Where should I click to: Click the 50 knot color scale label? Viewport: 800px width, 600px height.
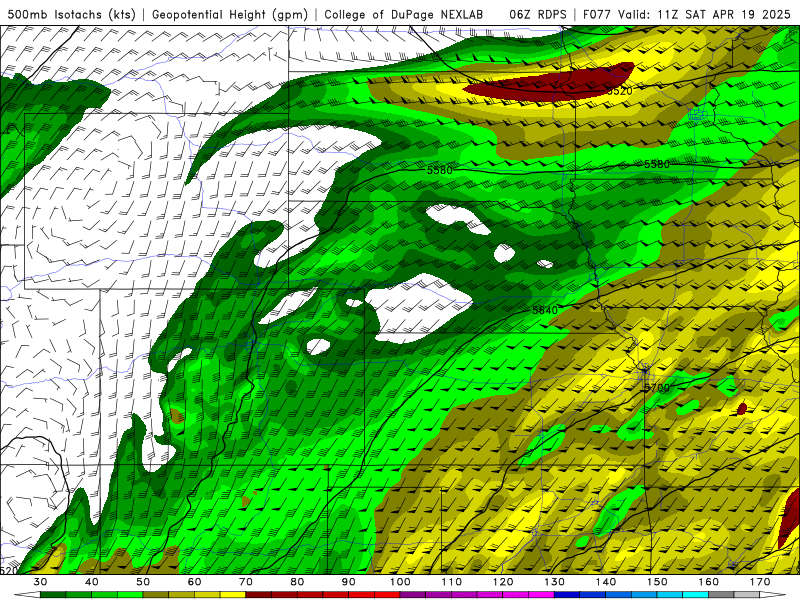143,582
